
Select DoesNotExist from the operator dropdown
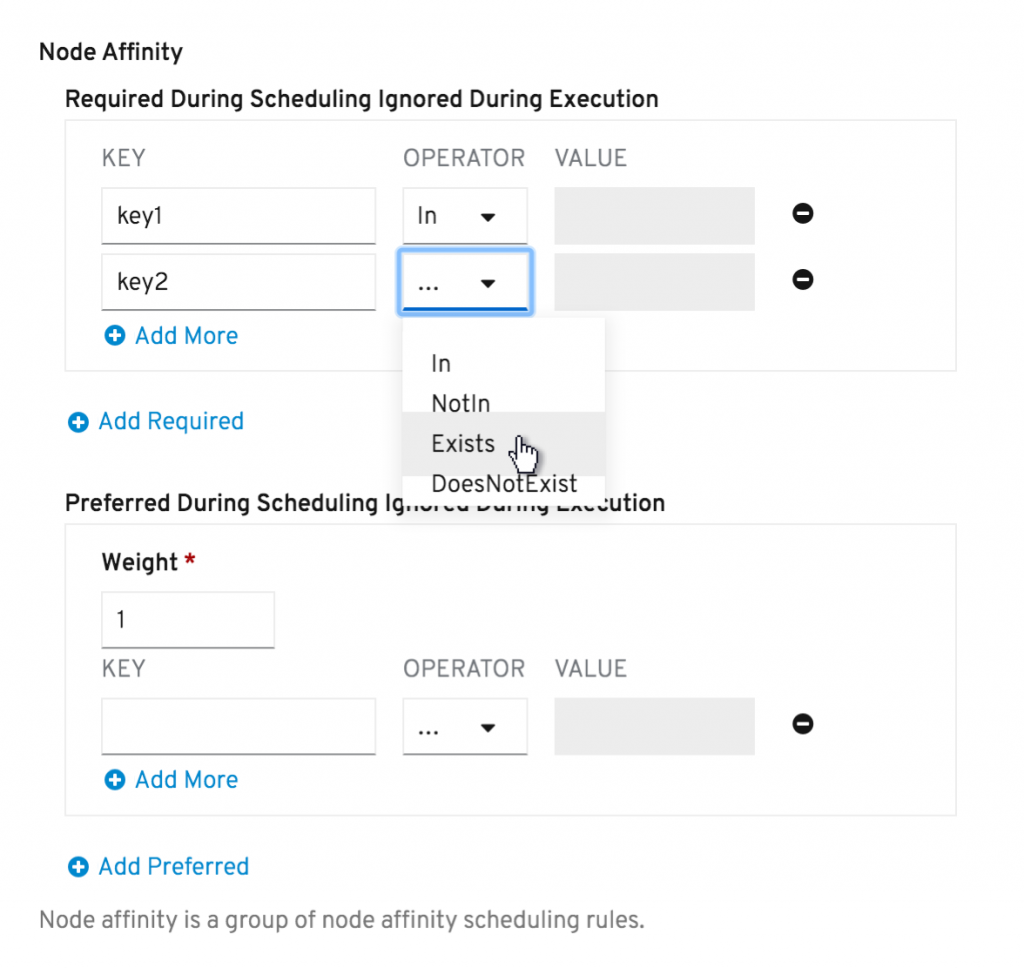click(x=504, y=484)
